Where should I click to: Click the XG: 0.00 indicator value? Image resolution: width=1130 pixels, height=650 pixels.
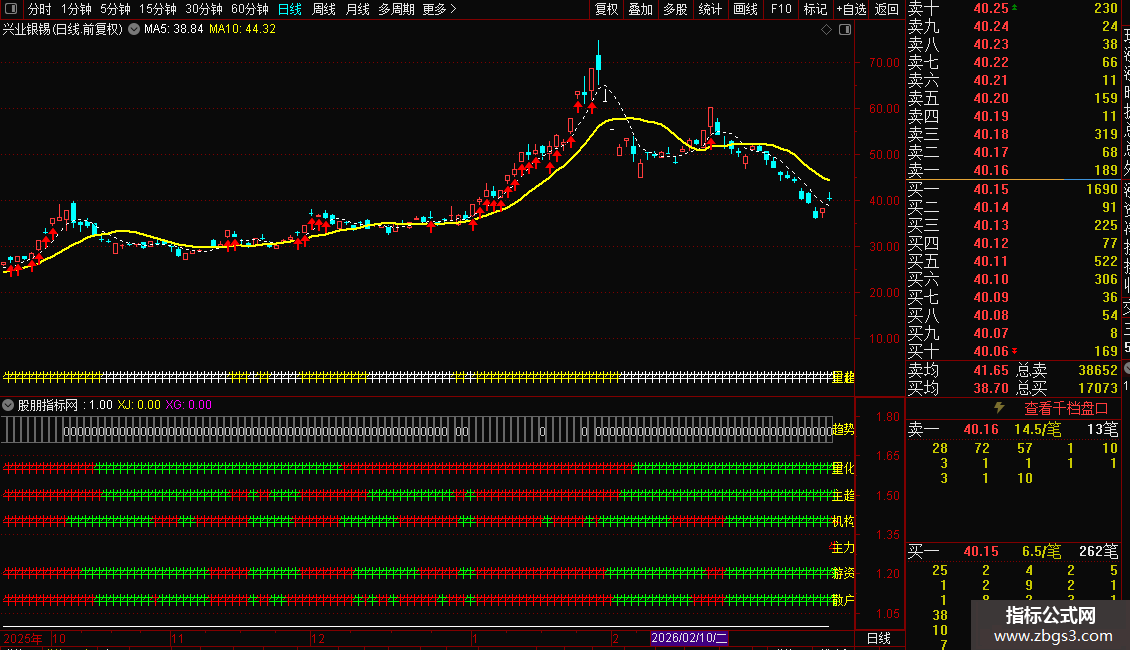(x=189, y=405)
